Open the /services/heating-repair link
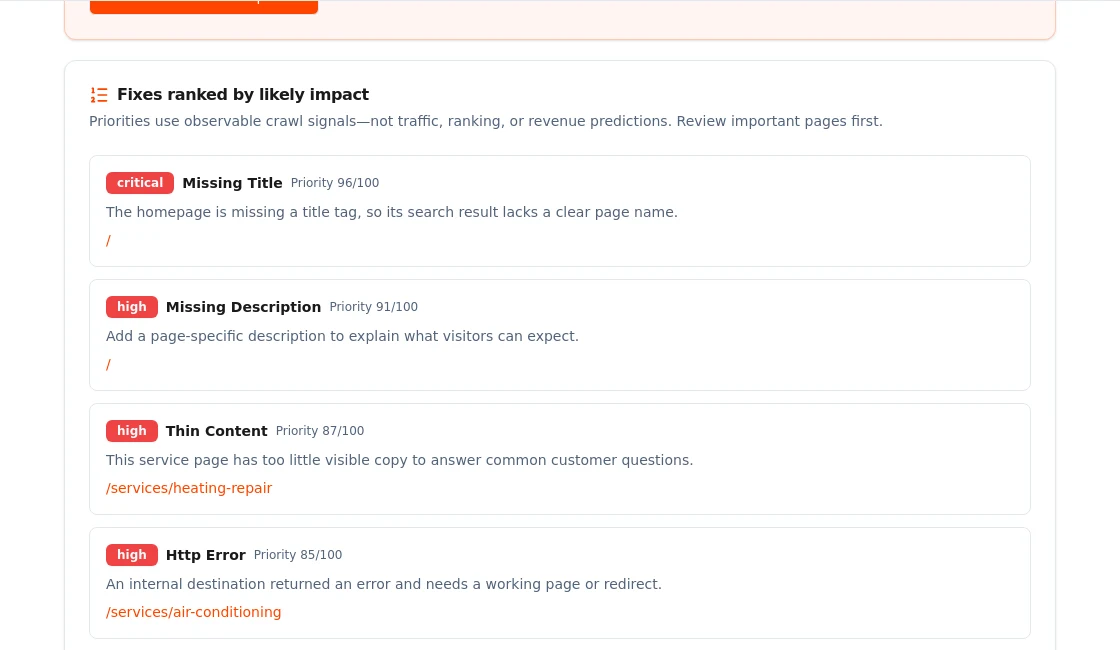Image resolution: width=1120 pixels, height=650 pixels. point(189,489)
